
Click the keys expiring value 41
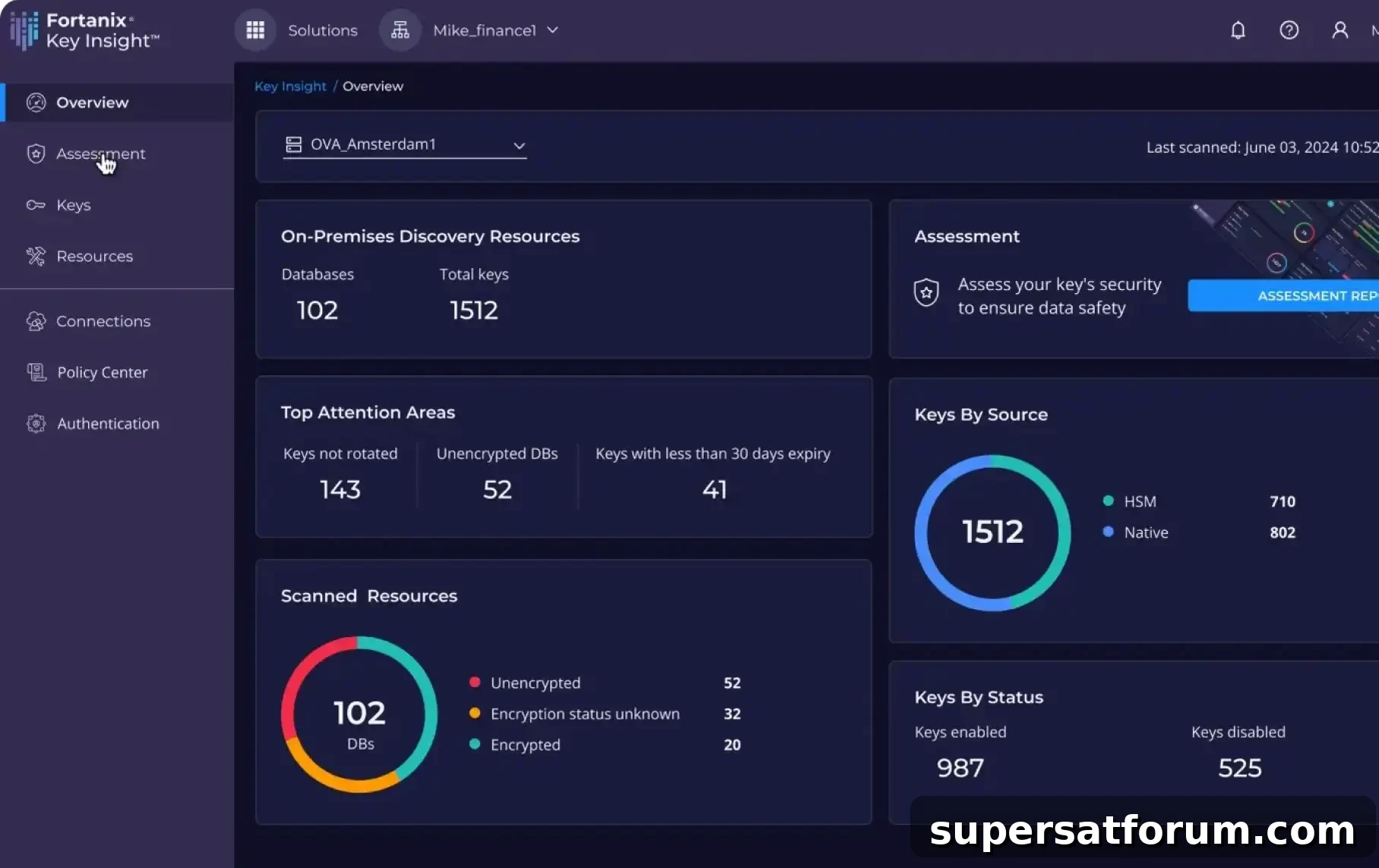(x=715, y=490)
